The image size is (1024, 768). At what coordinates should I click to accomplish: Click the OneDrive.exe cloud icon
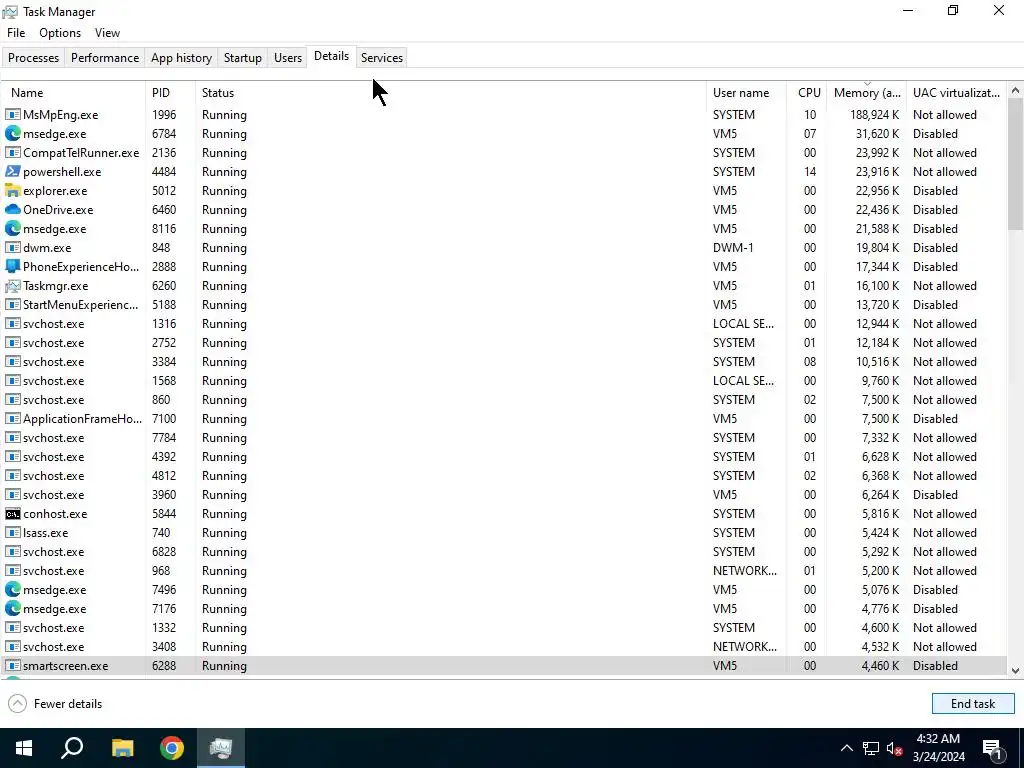pos(12,210)
